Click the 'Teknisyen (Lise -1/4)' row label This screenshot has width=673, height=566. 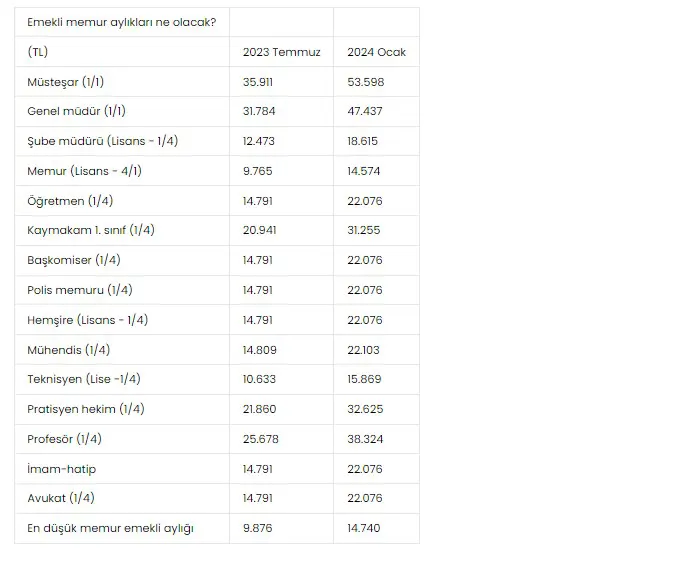83,379
